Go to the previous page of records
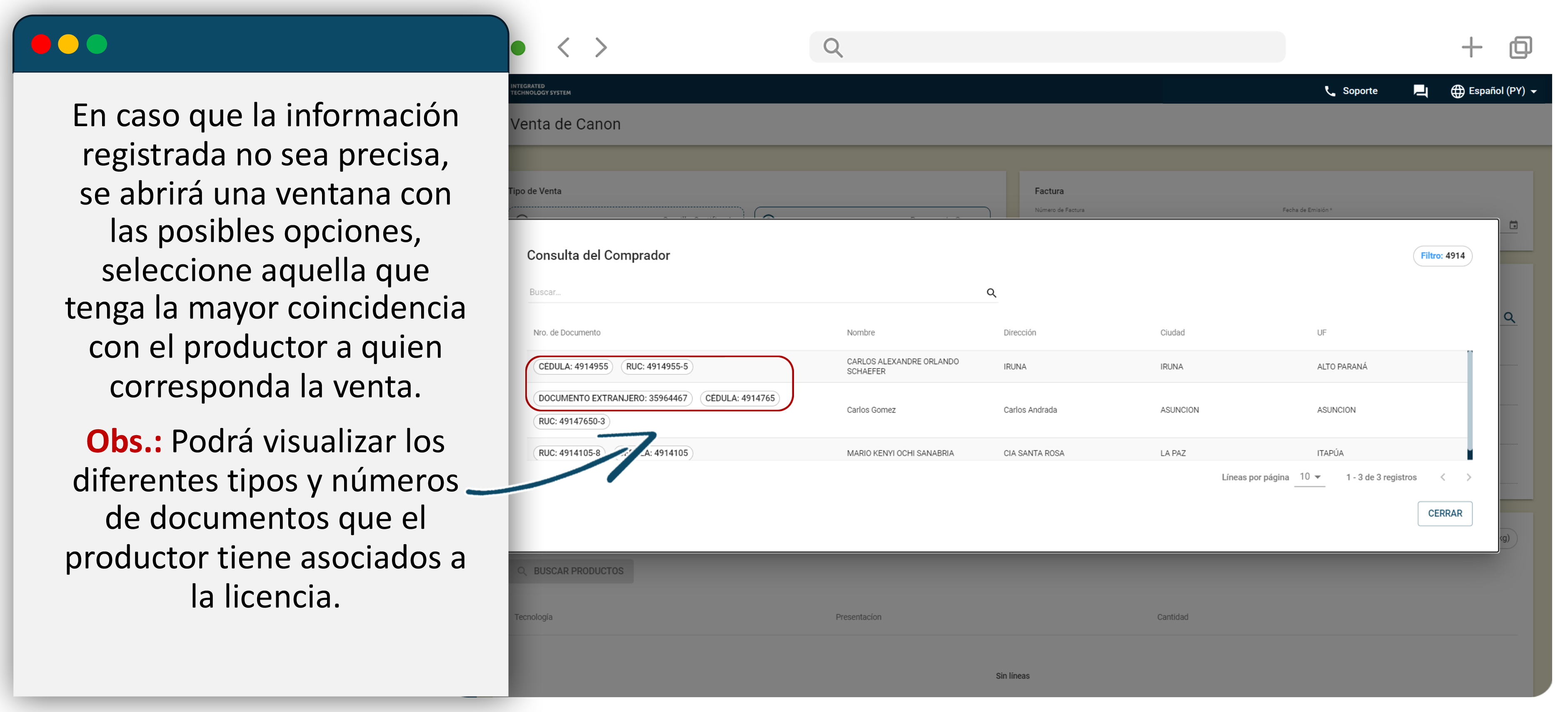Viewport: 1568px width, 712px height. (x=1443, y=478)
